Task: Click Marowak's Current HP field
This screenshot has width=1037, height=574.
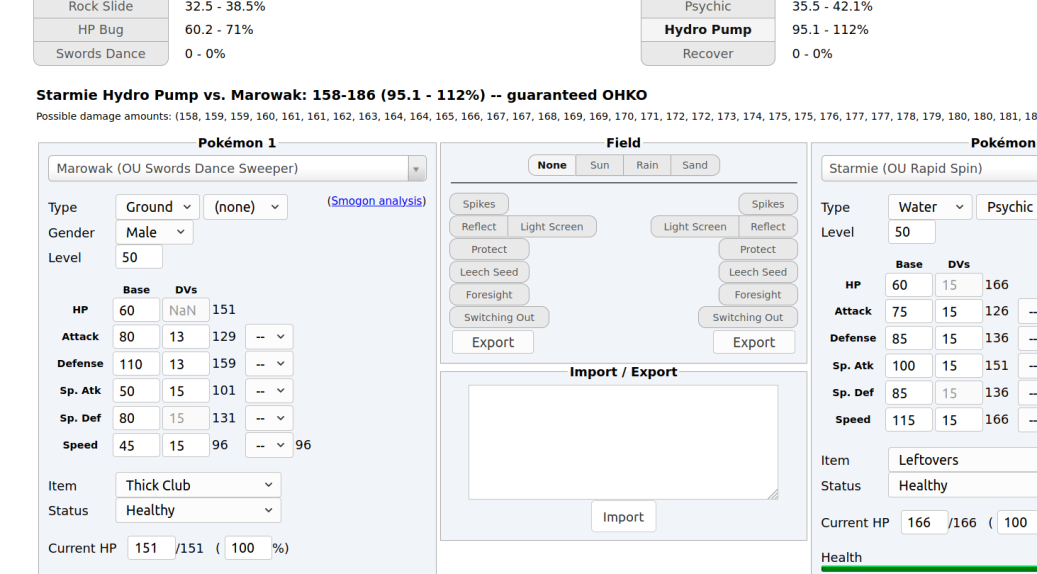Action: (x=151, y=548)
